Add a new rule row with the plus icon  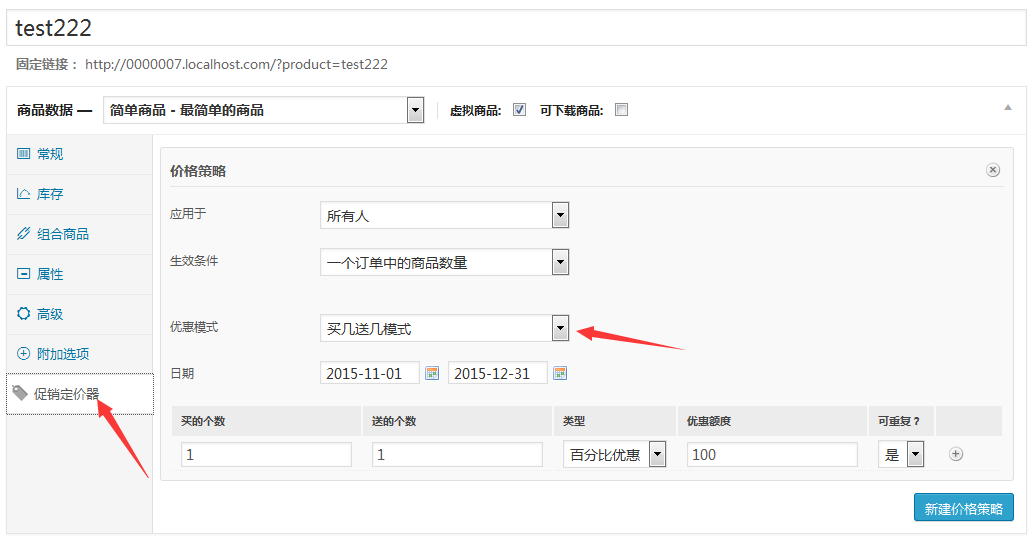pyautogui.click(x=956, y=454)
